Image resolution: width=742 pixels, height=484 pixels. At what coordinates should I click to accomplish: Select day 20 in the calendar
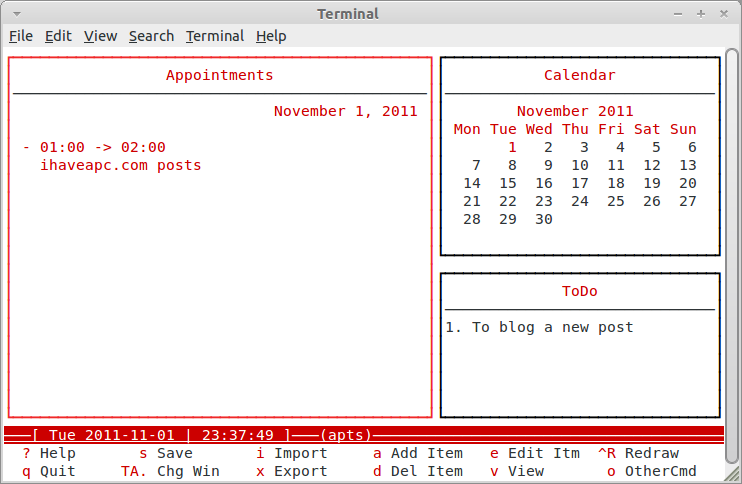(x=688, y=183)
